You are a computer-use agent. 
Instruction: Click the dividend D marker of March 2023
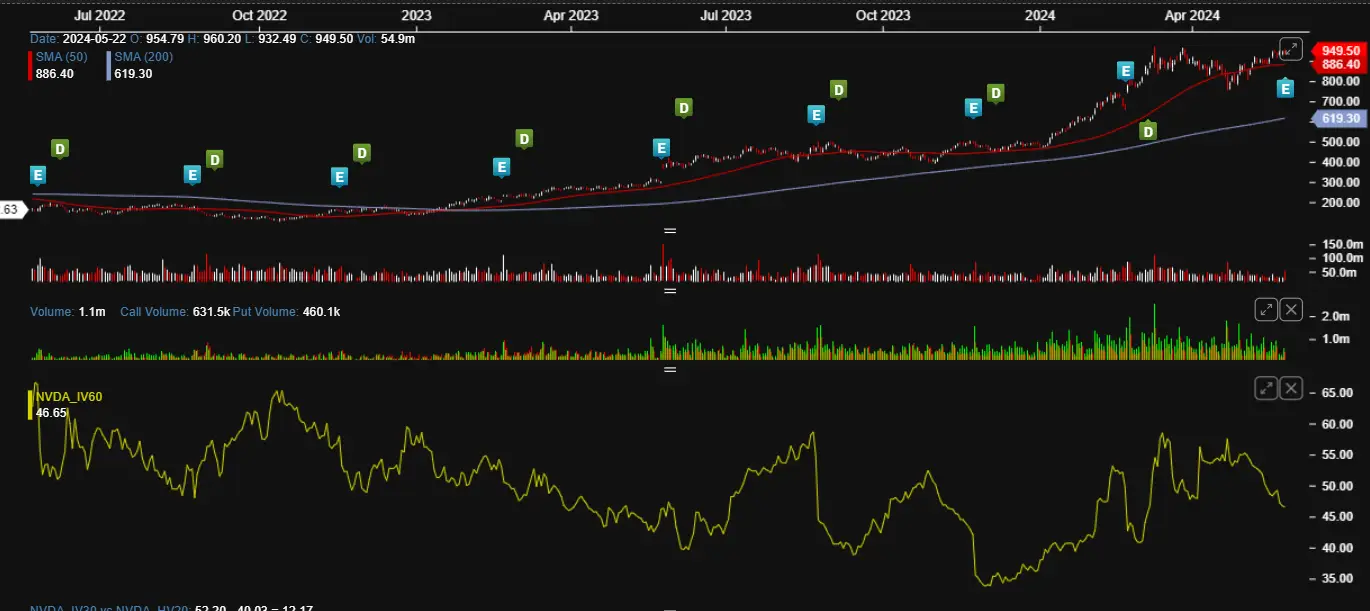523,138
